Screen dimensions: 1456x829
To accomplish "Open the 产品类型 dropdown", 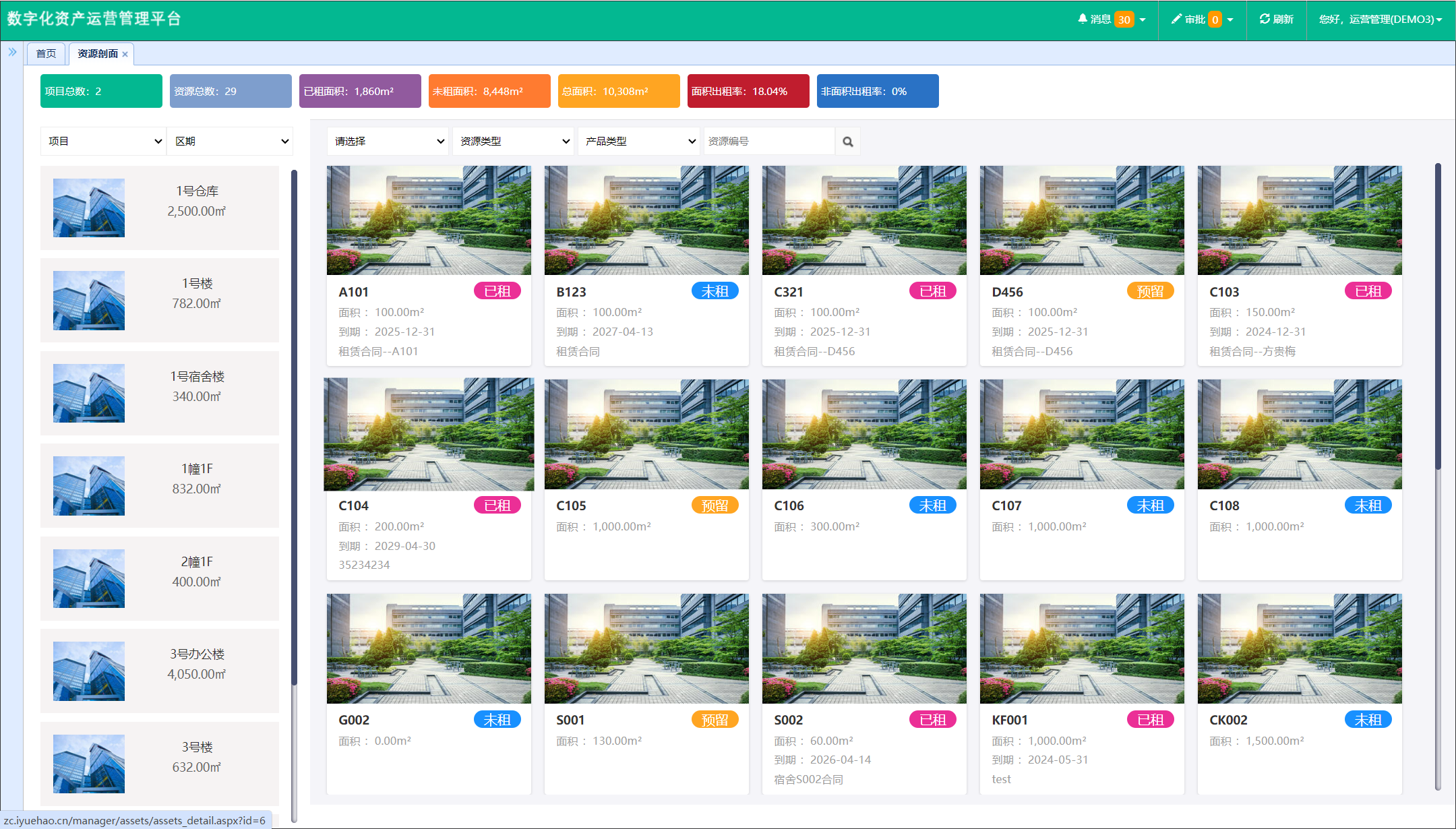I will 638,142.
